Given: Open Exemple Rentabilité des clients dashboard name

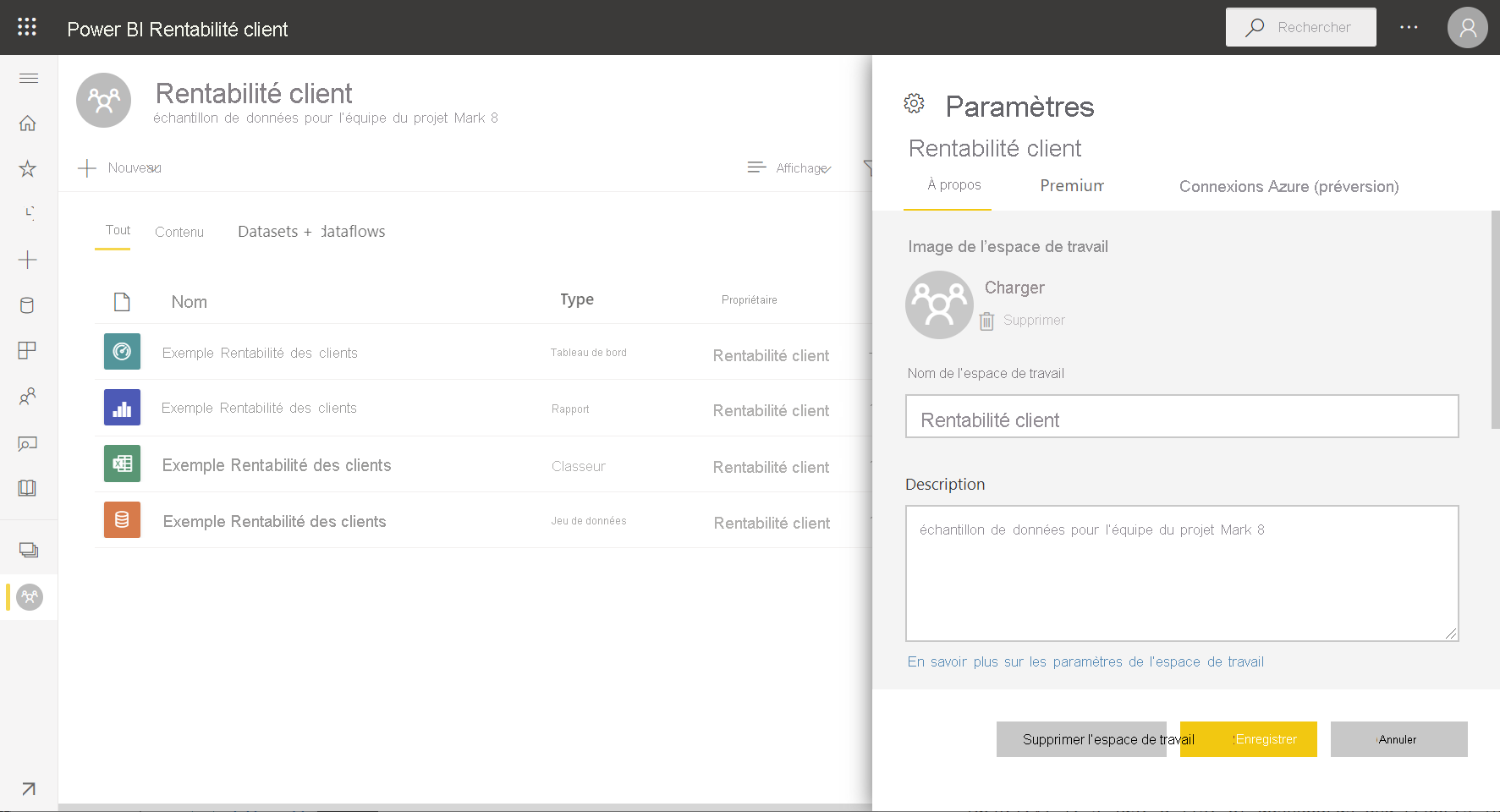Looking at the screenshot, I should tap(260, 353).
